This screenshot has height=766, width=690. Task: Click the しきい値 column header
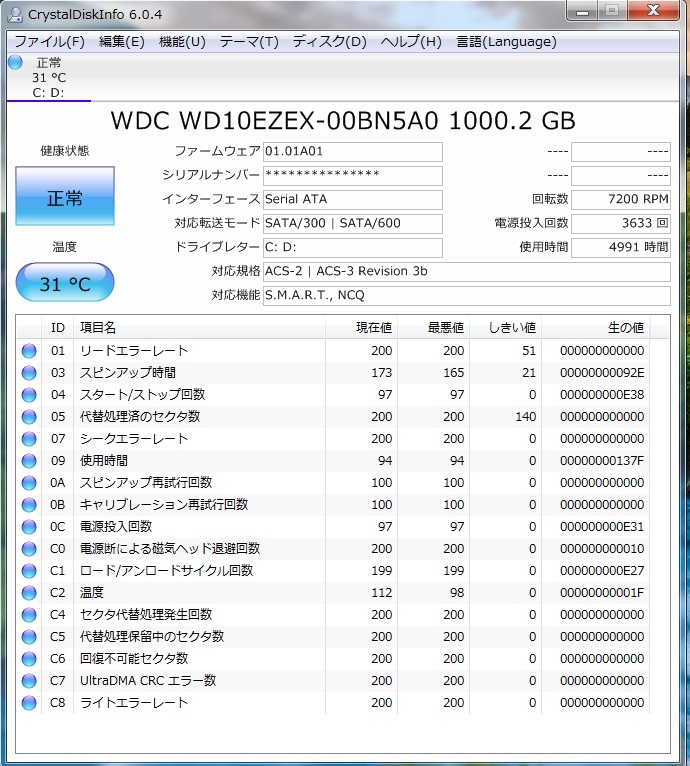point(505,327)
